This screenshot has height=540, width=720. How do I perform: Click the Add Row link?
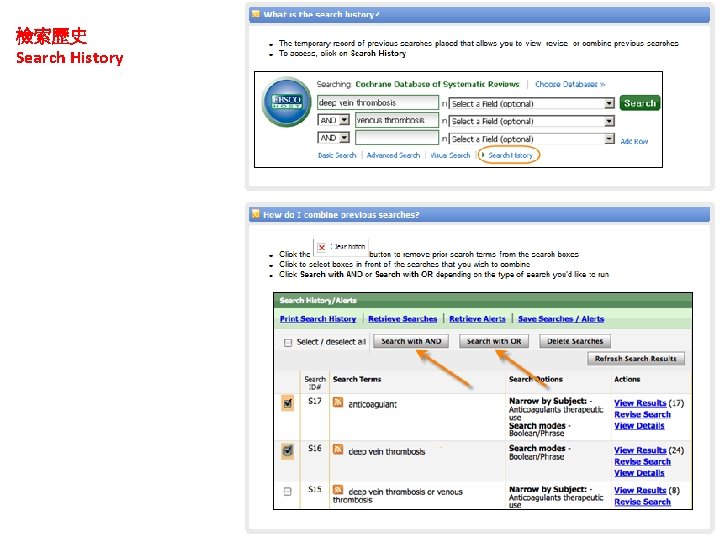634,141
